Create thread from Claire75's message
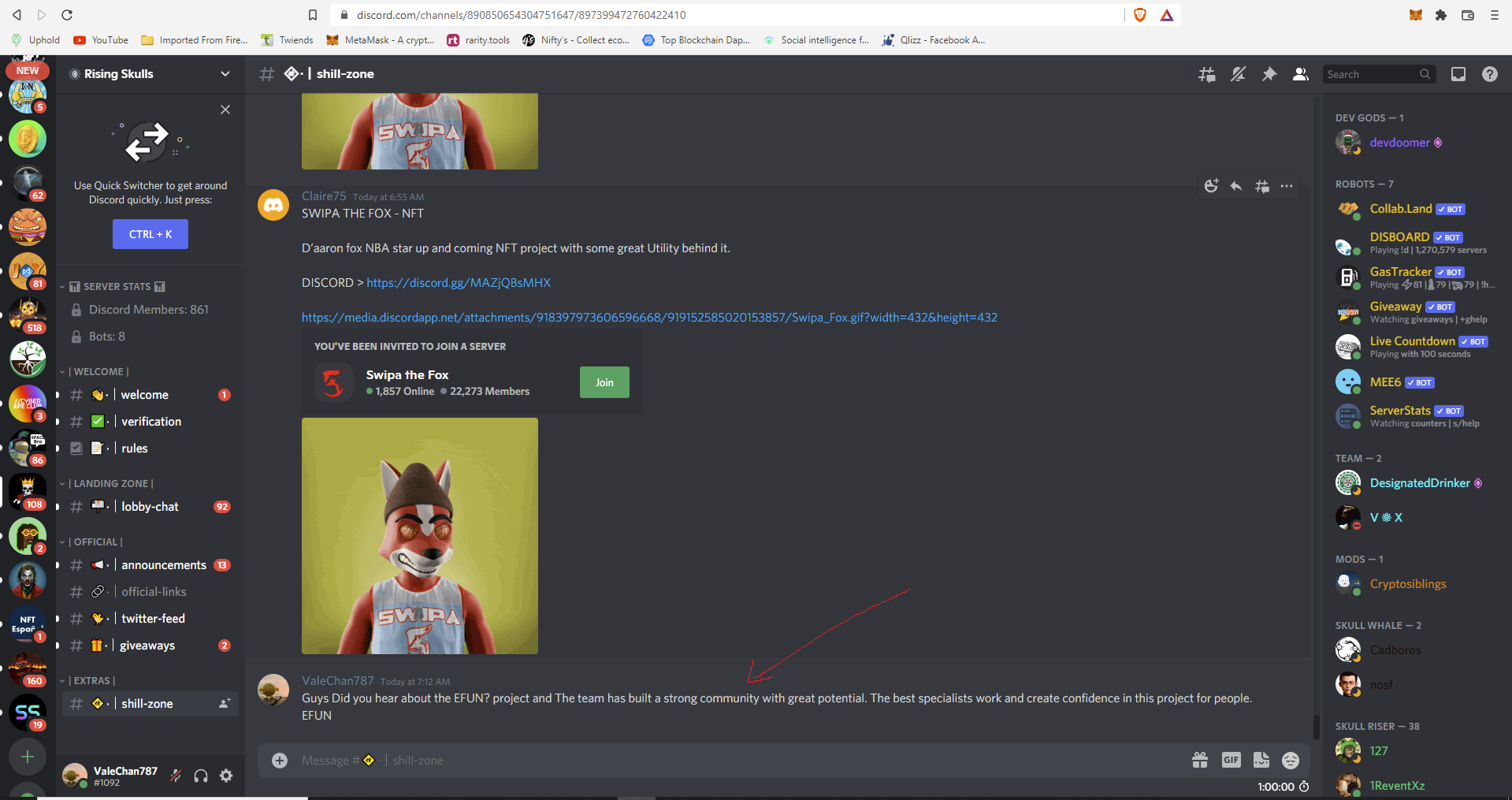 pos(1261,186)
